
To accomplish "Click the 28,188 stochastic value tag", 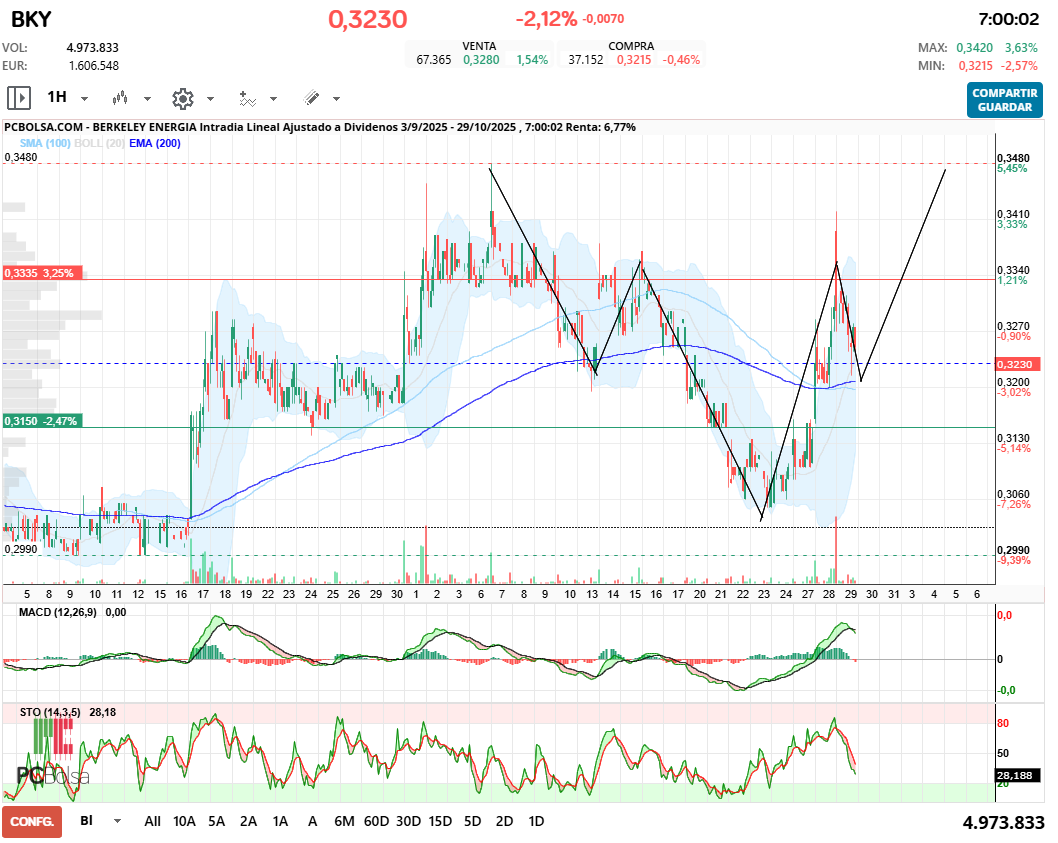I will pyautogui.click(x=1018, y=776).
